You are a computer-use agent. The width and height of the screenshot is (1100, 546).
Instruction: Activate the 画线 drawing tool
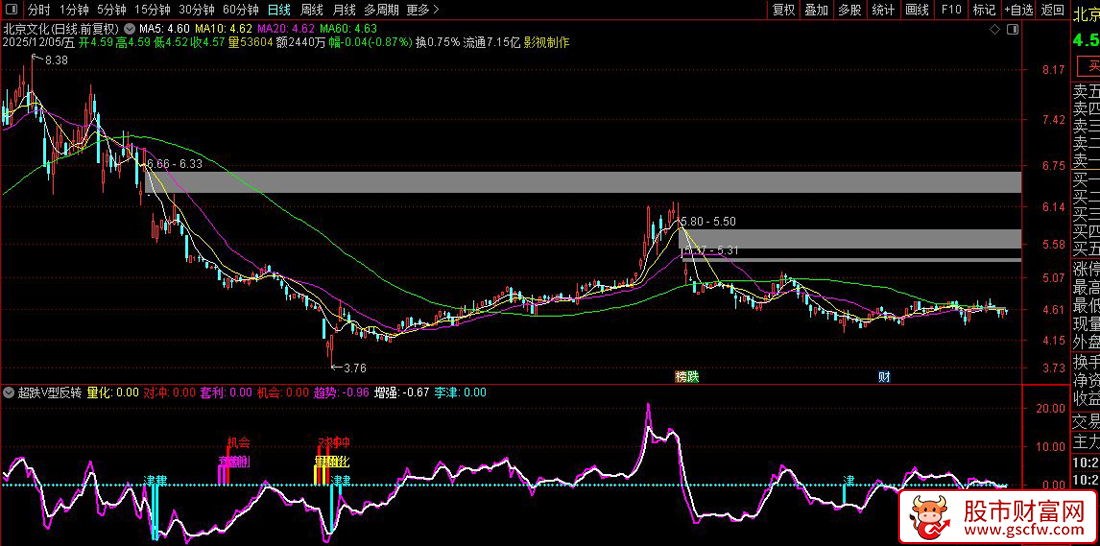point(917,10)
